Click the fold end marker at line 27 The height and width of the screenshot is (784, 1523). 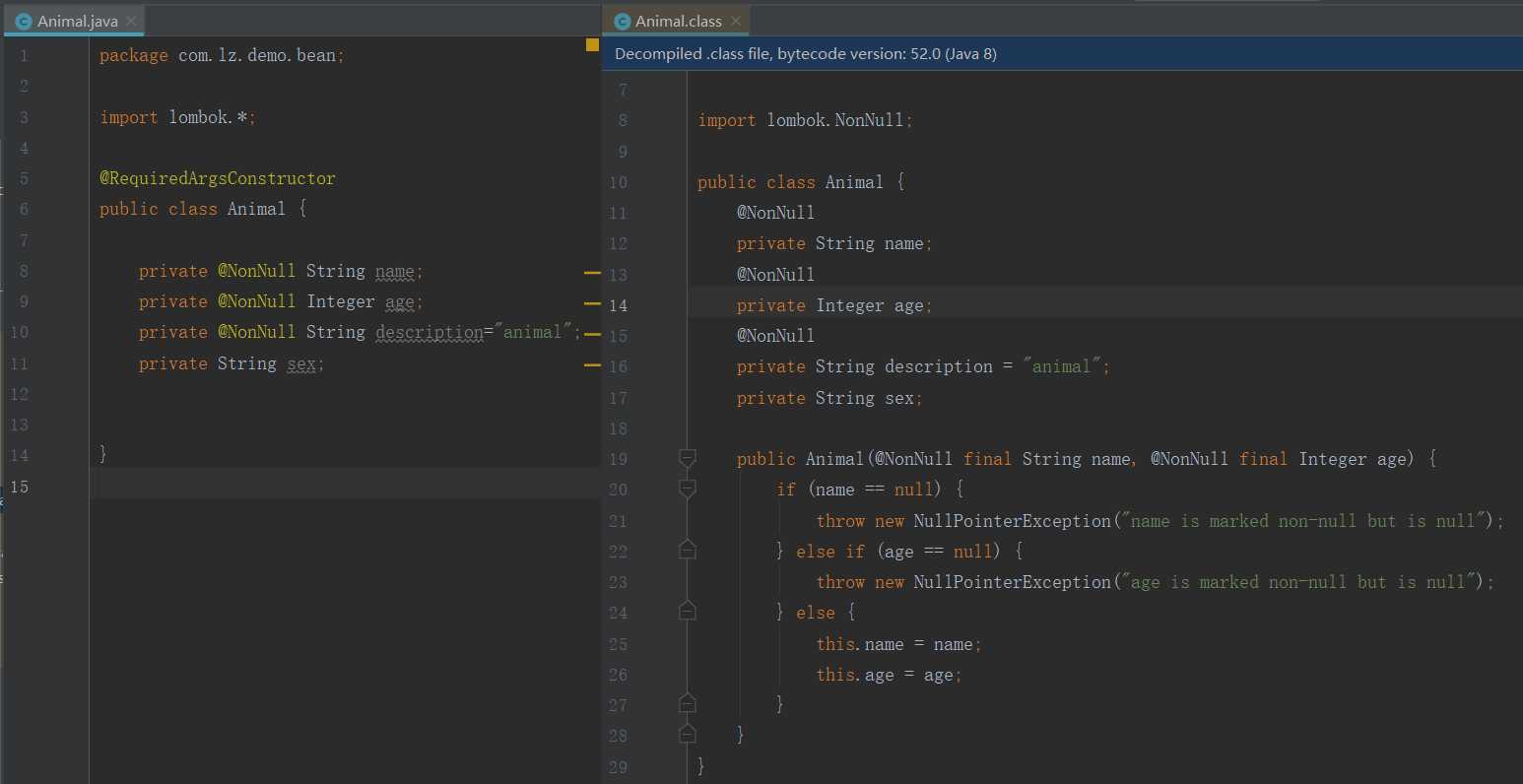(x=688, y=703)
